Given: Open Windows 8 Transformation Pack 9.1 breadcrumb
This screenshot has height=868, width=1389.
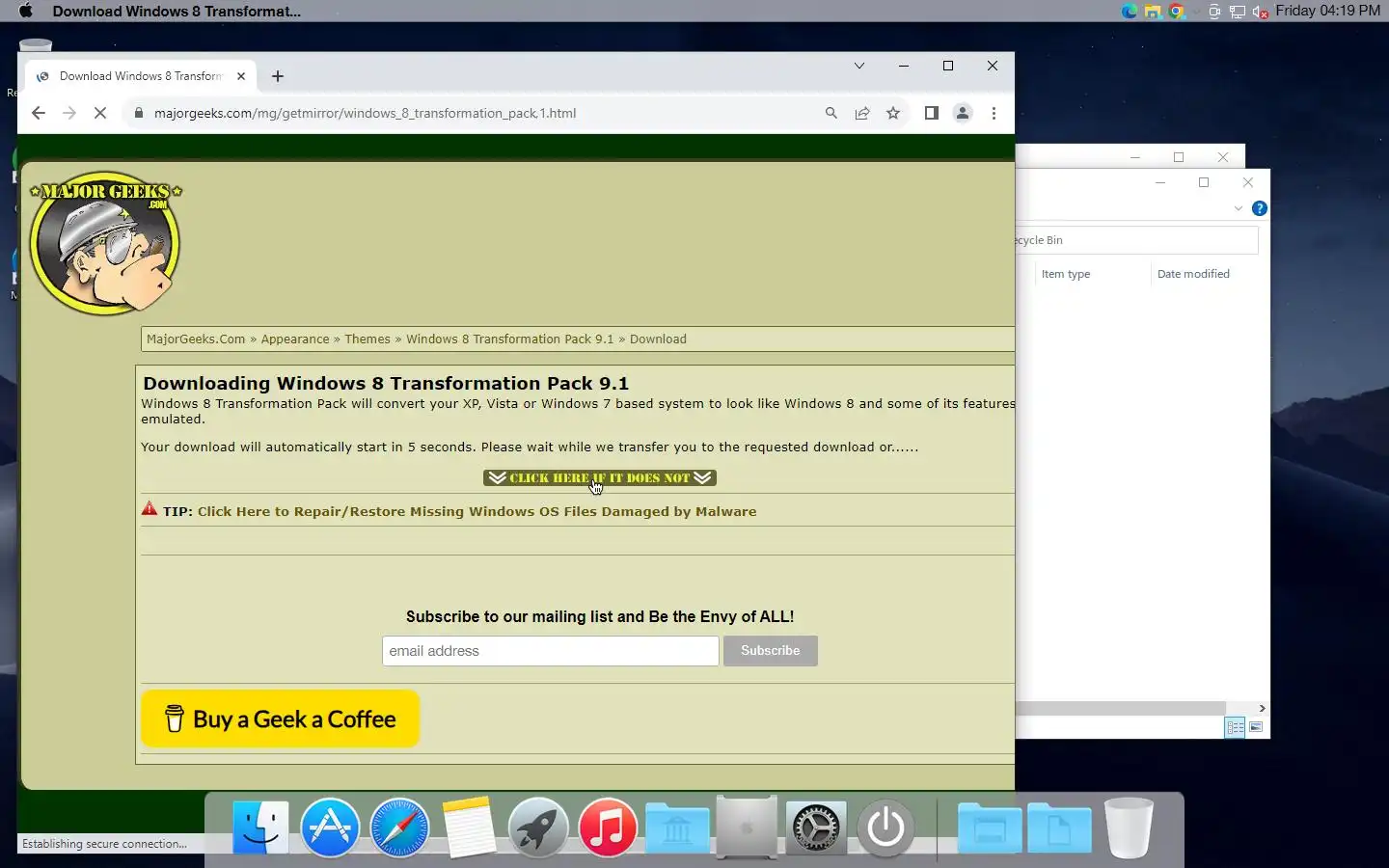Looking at the screenshot, I should (509, 339).
